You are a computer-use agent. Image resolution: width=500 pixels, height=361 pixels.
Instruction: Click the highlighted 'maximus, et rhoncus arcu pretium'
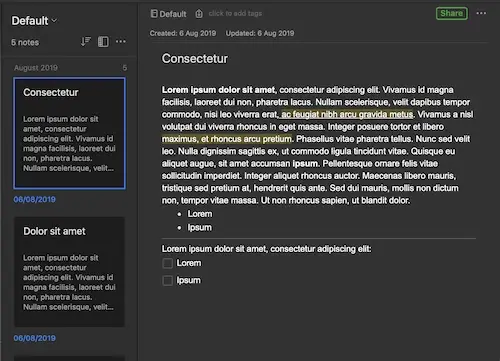click(227, 139)
